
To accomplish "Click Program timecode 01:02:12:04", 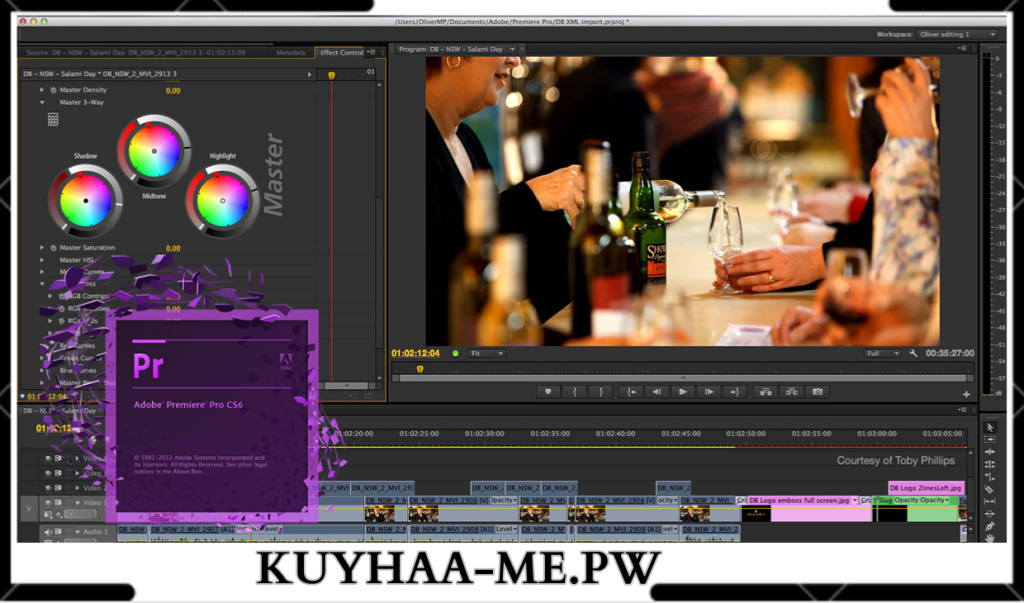I will tap(415, 353).
